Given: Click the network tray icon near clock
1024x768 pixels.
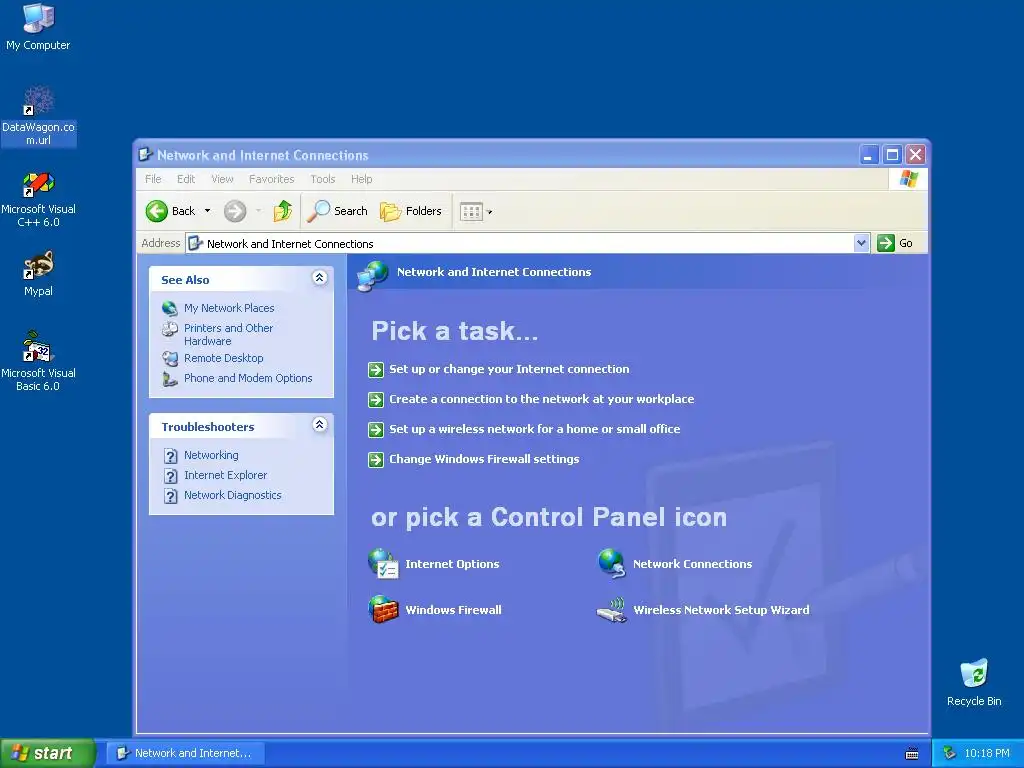Looking at the screenshot, I should click(949, 753).
